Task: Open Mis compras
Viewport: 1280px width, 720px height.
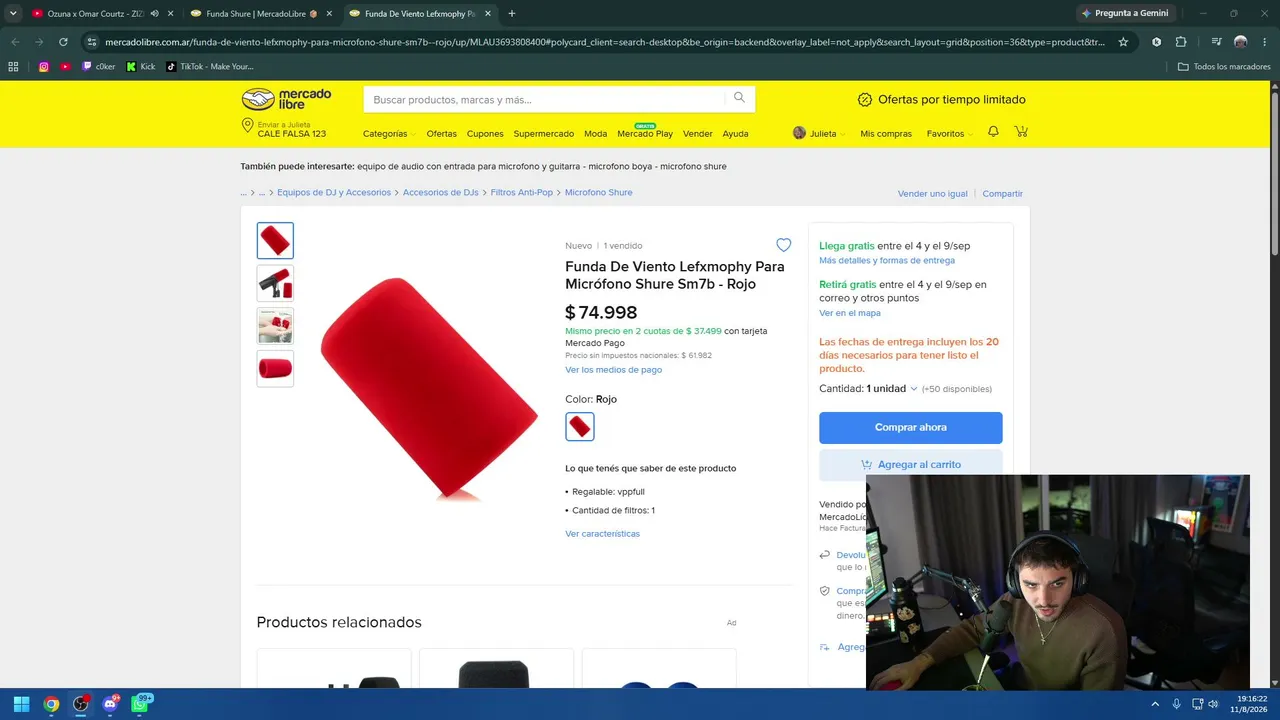Action: (886, 134)
